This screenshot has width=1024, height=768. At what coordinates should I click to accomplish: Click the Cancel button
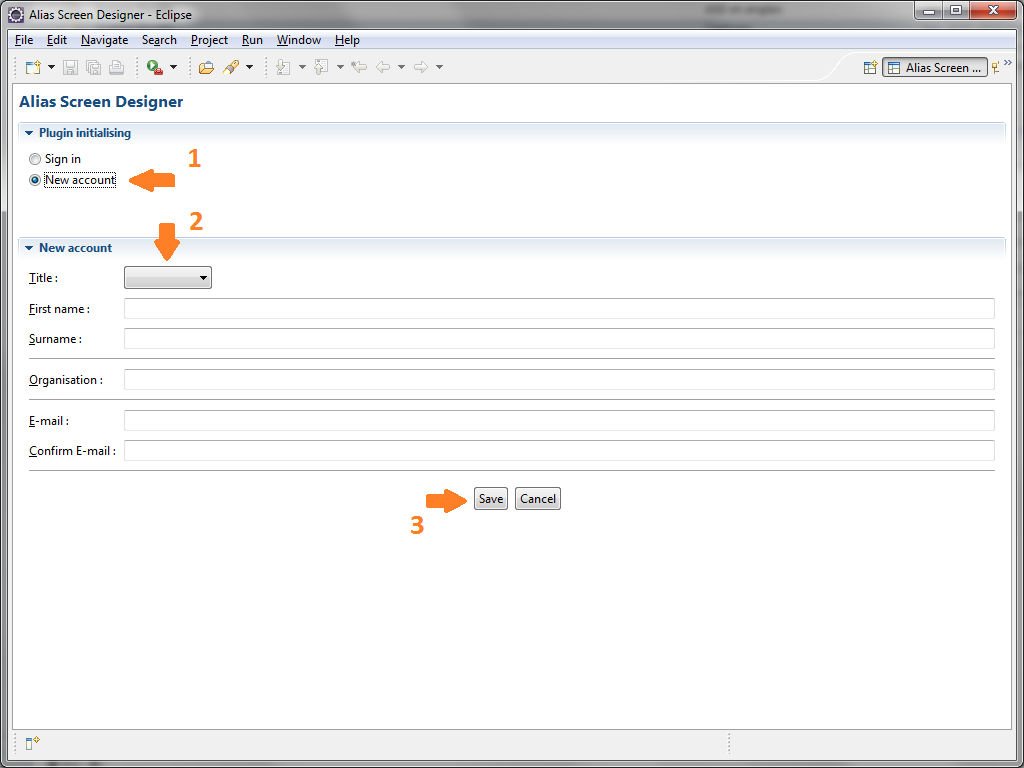(538, 499)
